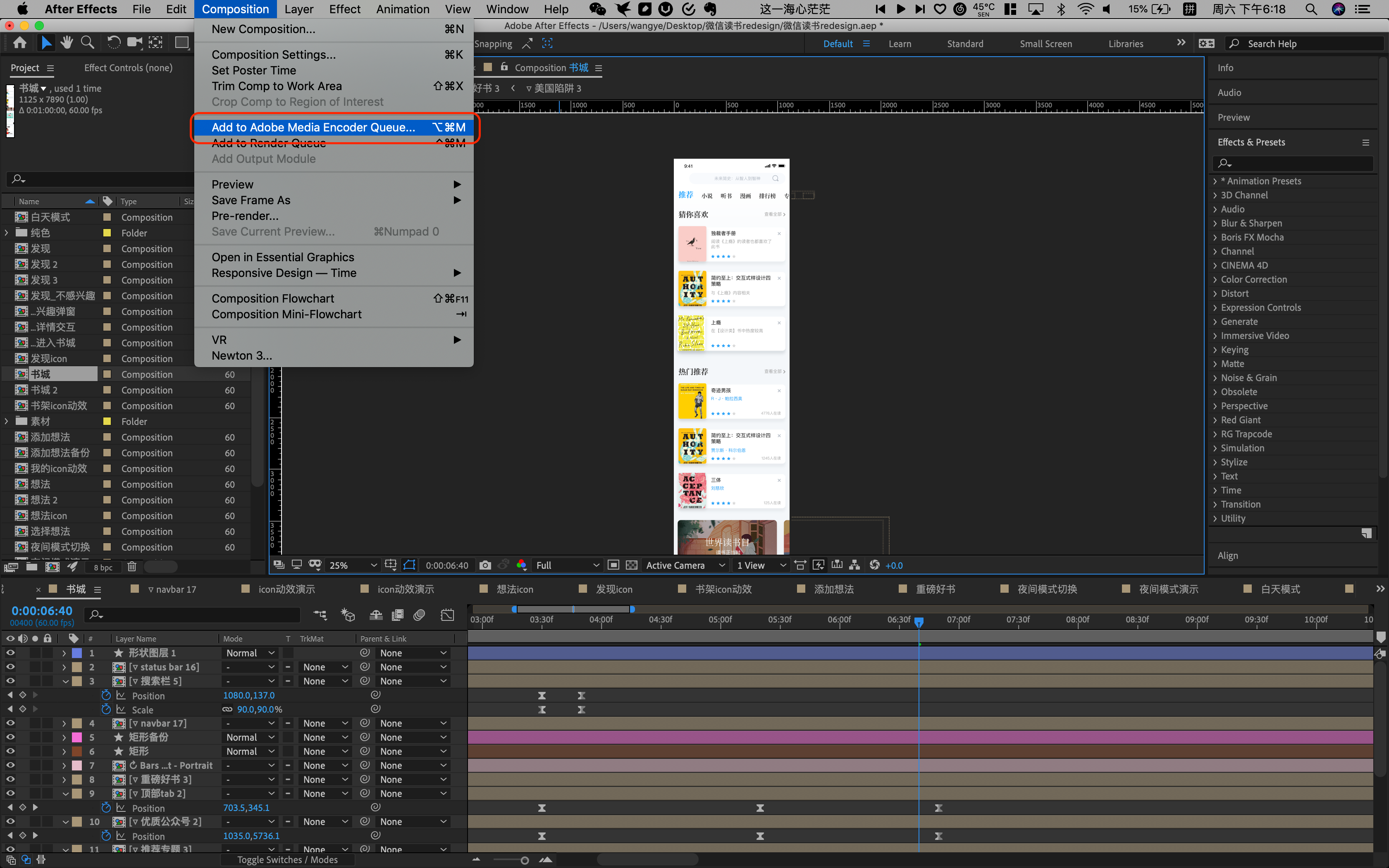Open the Graph Editor icon in timeline
The image size is (1389, 868).
click(447, 615)
